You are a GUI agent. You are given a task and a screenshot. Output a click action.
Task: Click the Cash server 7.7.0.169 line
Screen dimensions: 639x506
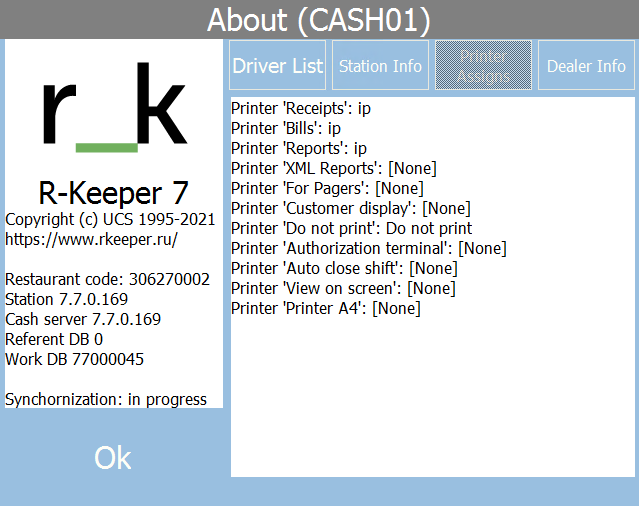[x=83, y=319]
